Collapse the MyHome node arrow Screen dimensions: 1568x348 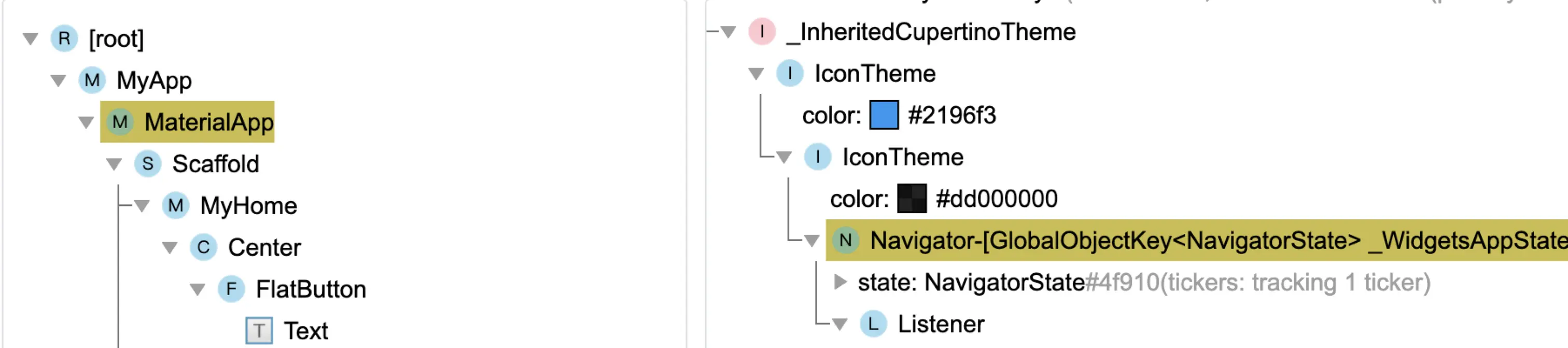[142, 205]
